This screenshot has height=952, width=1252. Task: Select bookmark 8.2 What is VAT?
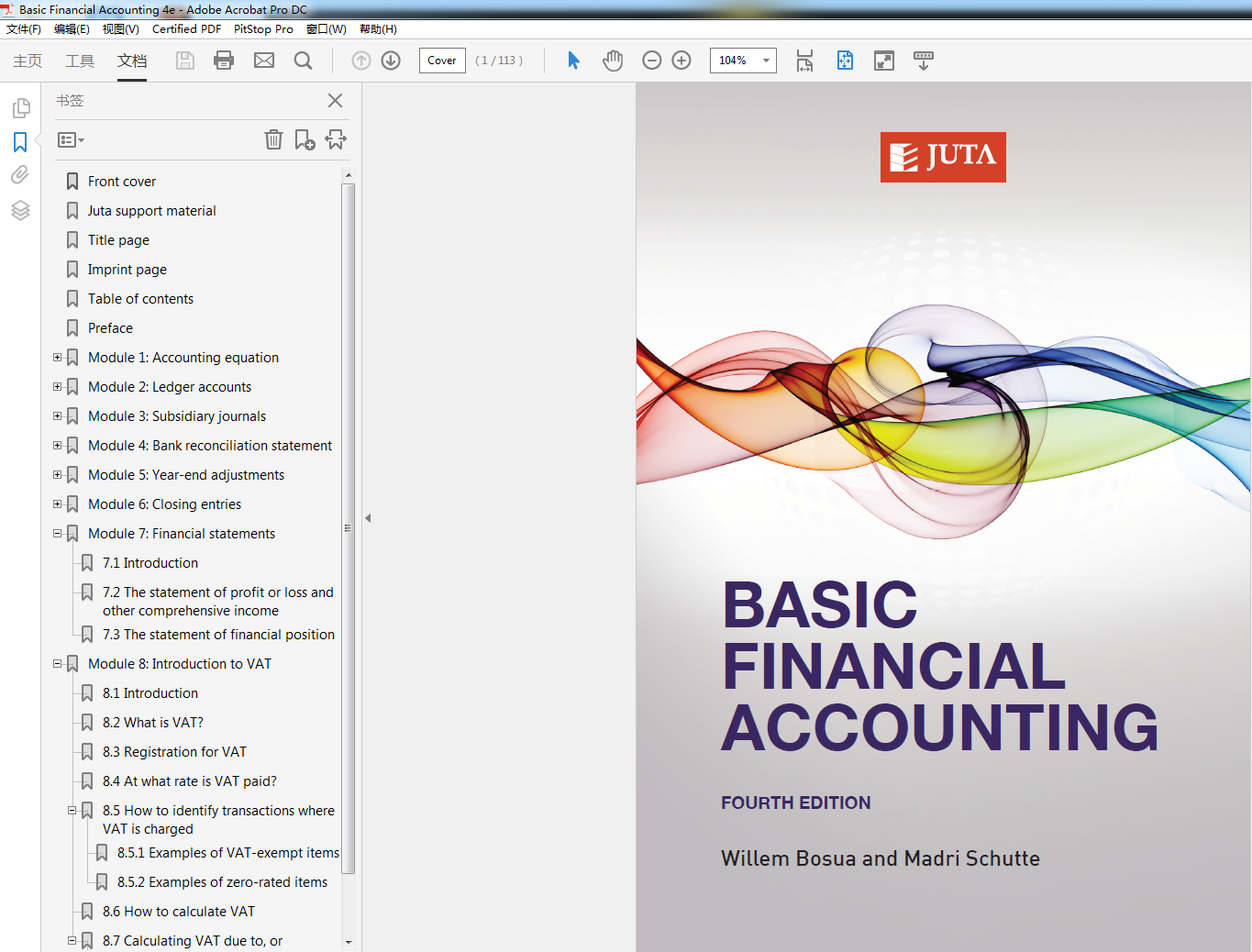153,723
